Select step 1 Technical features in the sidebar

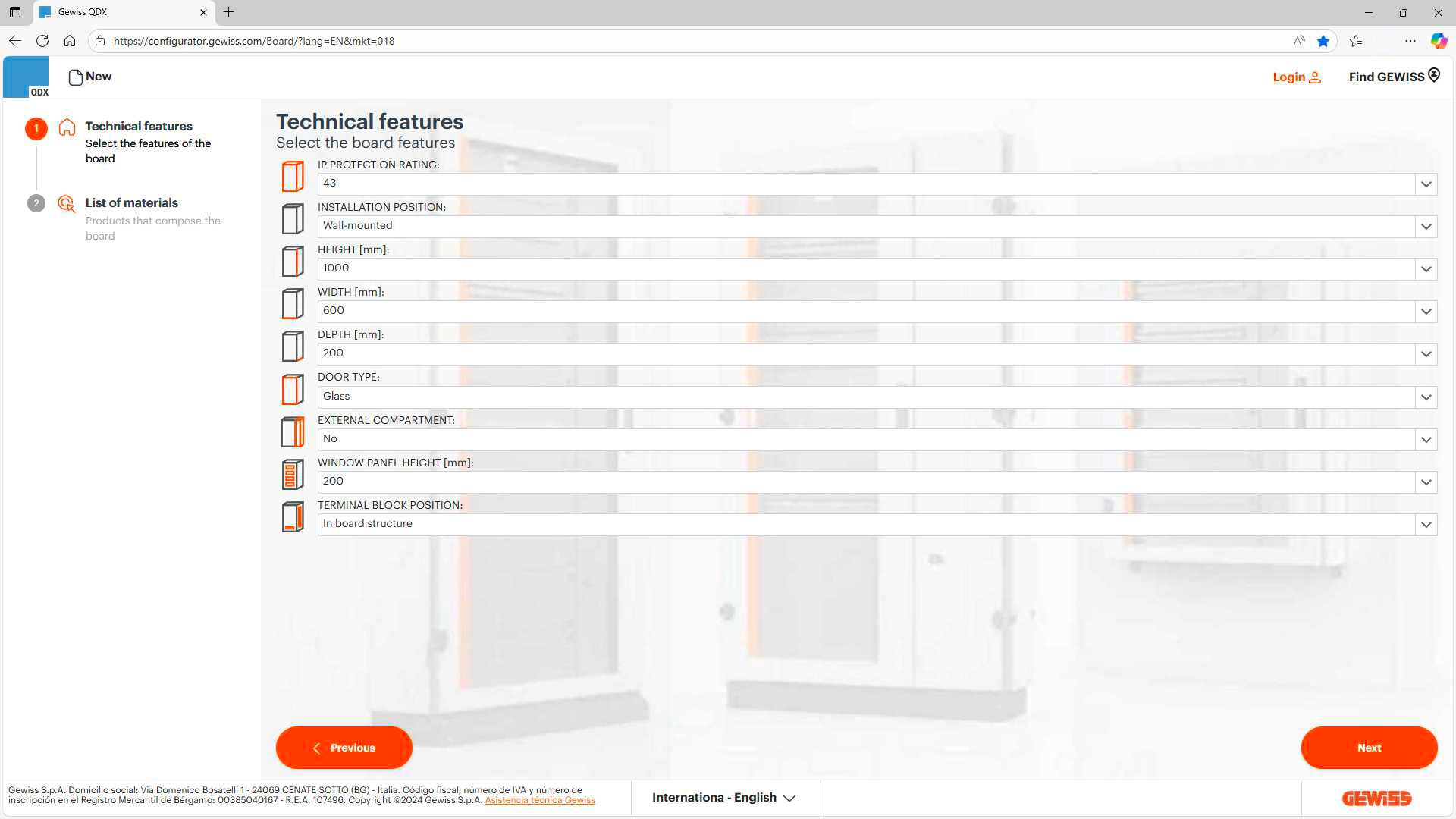tap(139, 126)
